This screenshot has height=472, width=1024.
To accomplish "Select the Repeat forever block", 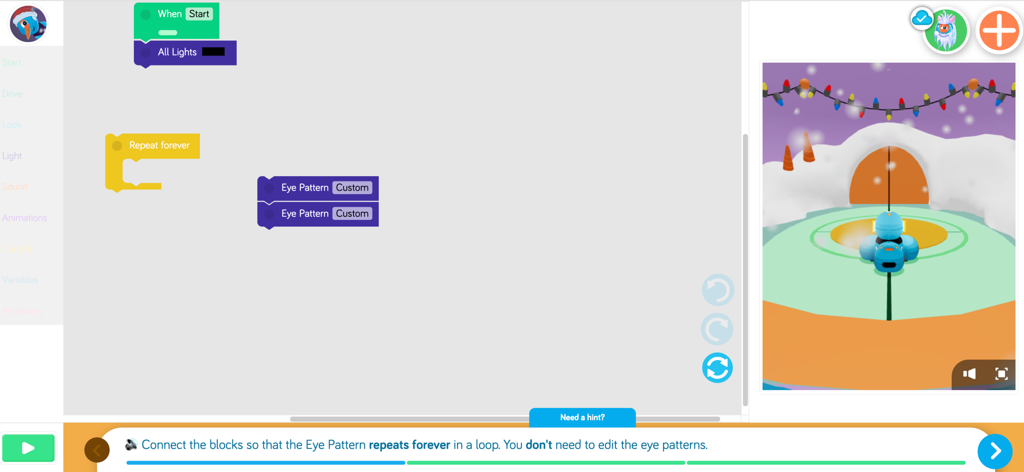I will coord(158,146).
